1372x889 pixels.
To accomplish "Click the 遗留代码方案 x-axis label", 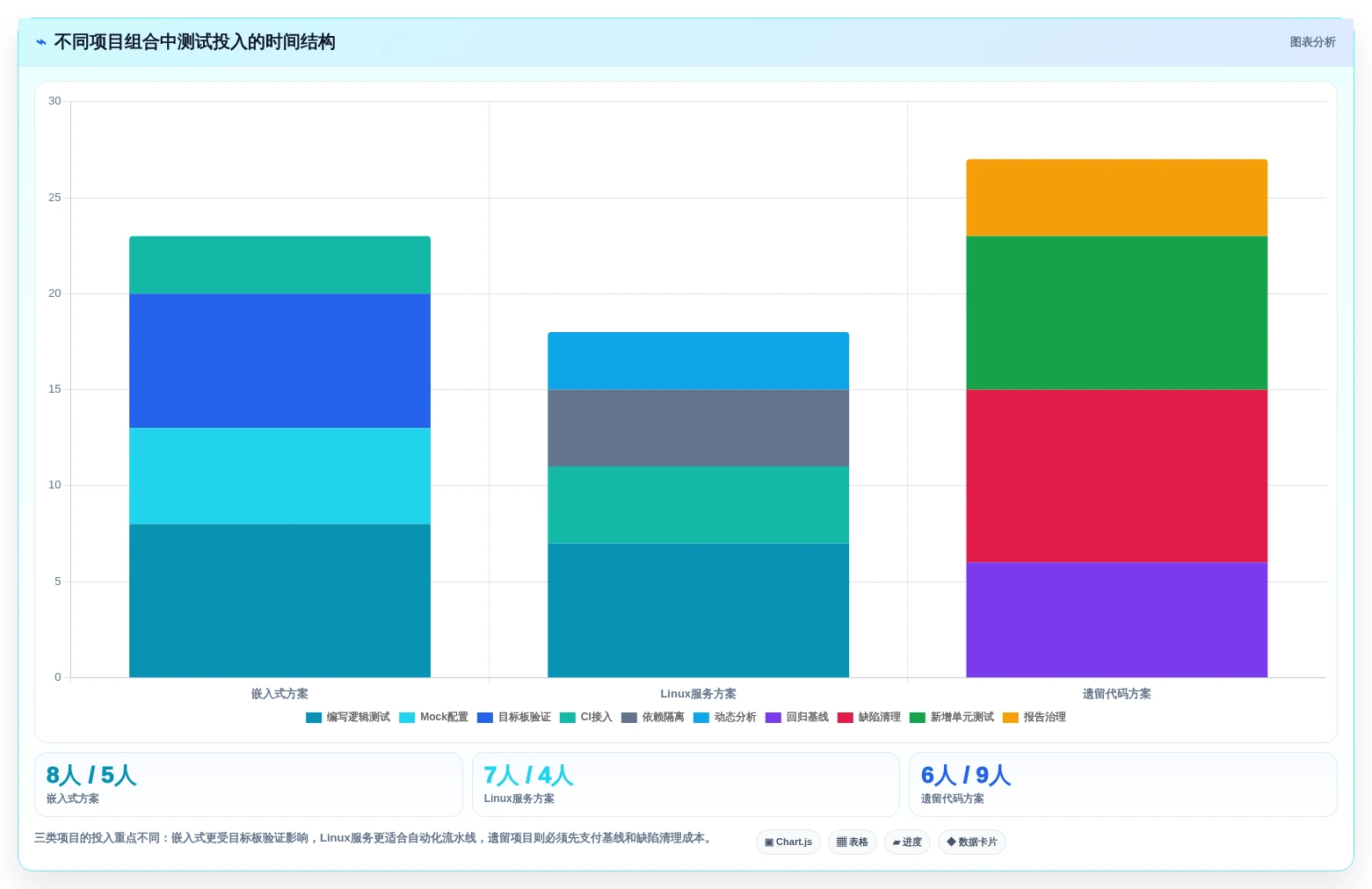I will pos(1117,694).
